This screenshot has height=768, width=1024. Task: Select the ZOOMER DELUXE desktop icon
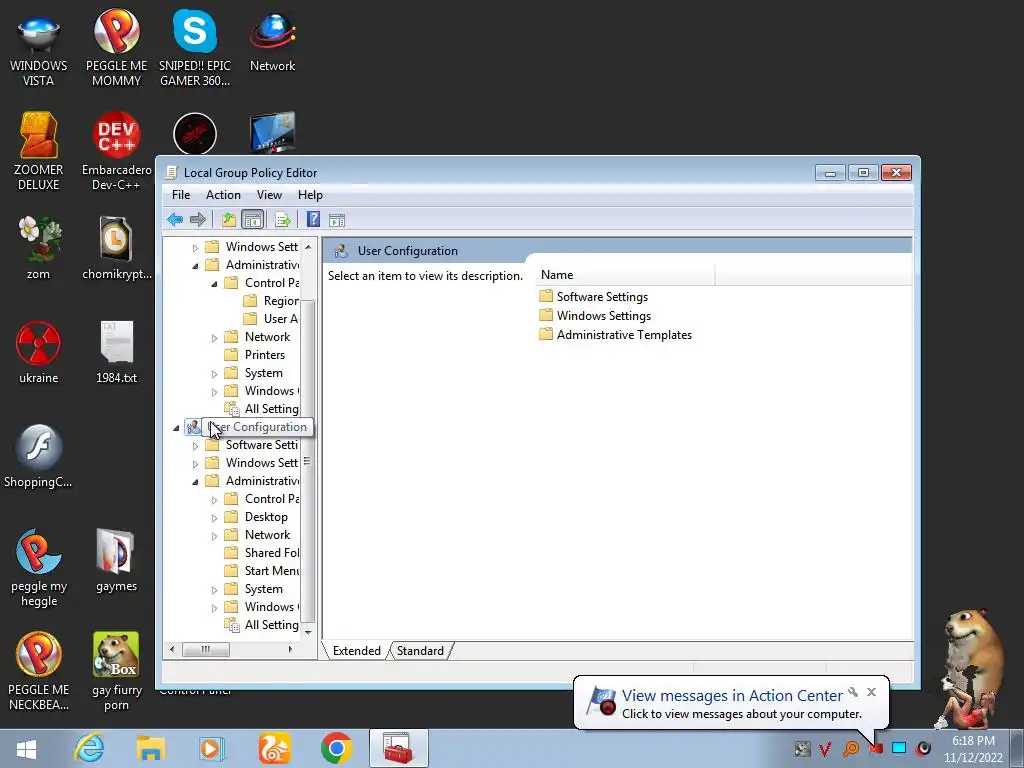tap(39, 152)
